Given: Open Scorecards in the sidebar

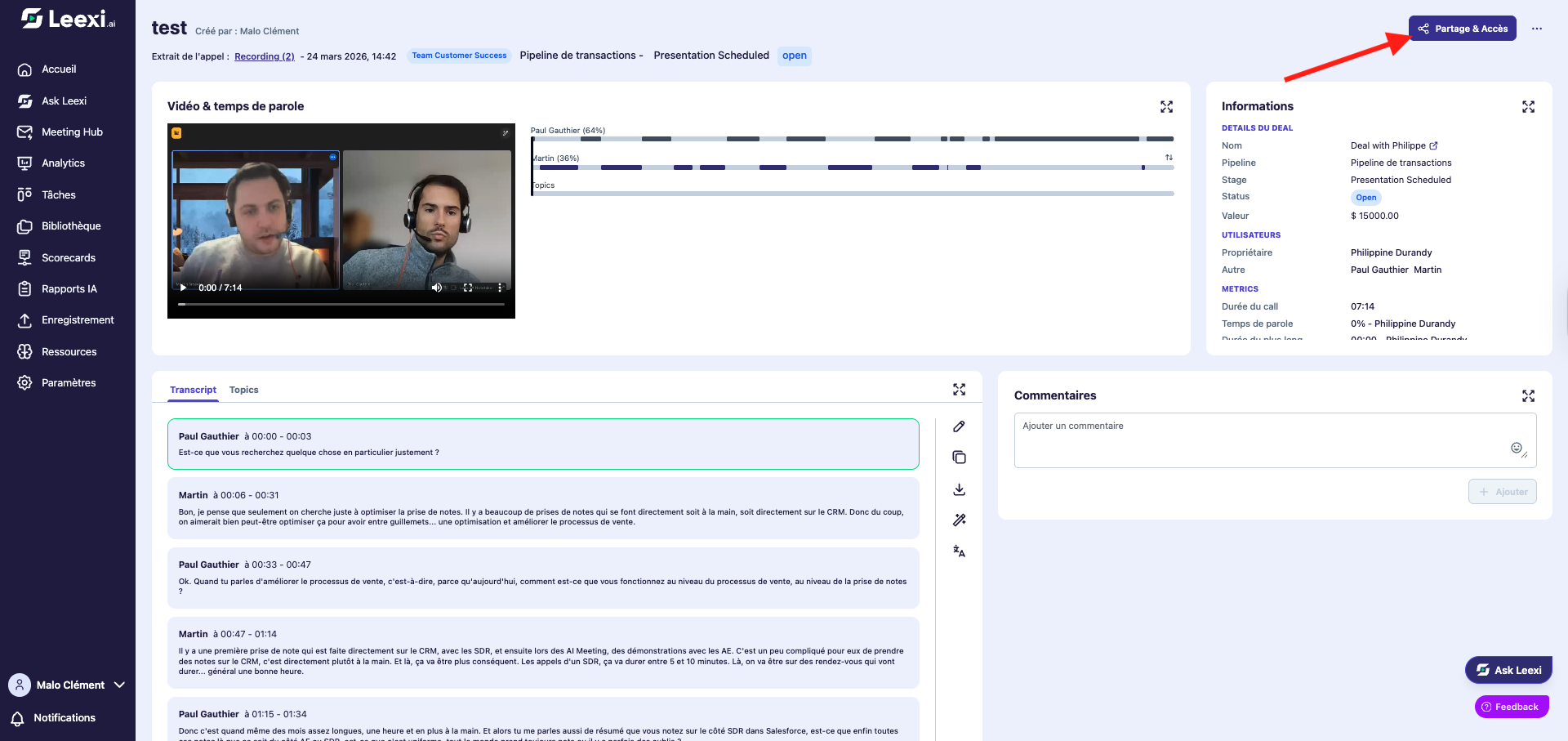Looking at the screenshot, I should pyautogui.click(x=69, y=257).
